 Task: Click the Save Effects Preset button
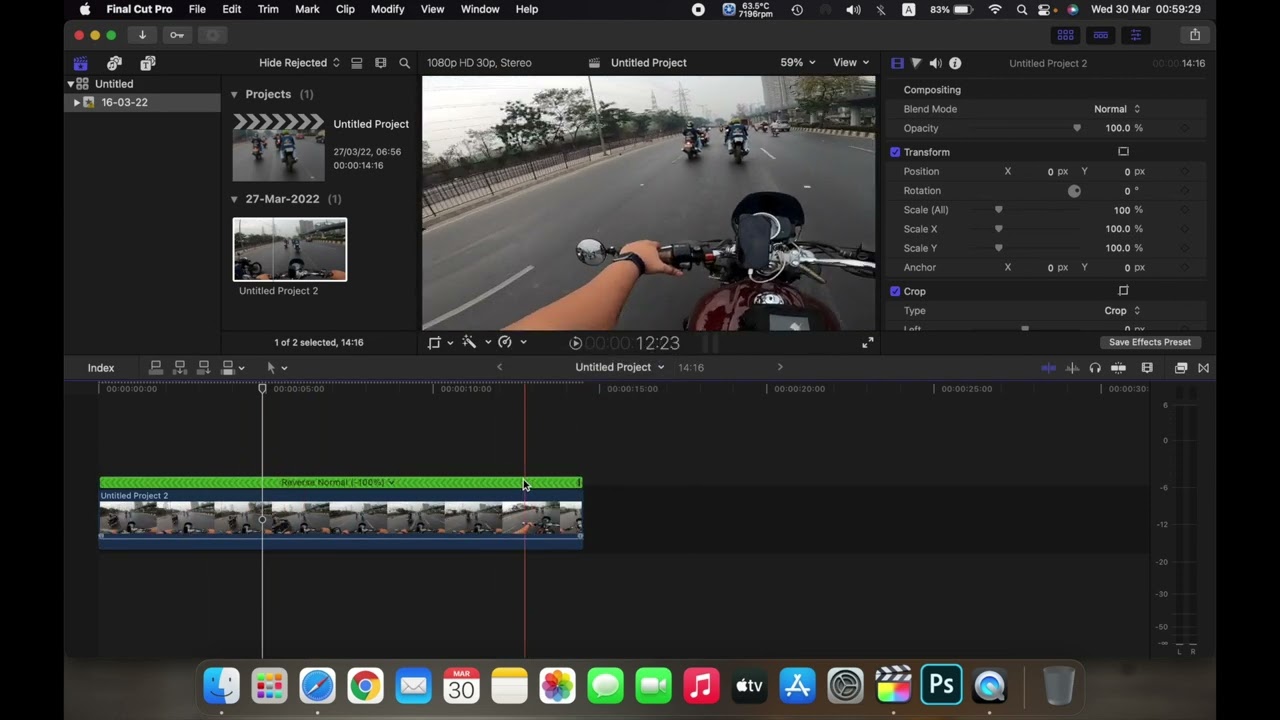click(x=1149, y=342)
